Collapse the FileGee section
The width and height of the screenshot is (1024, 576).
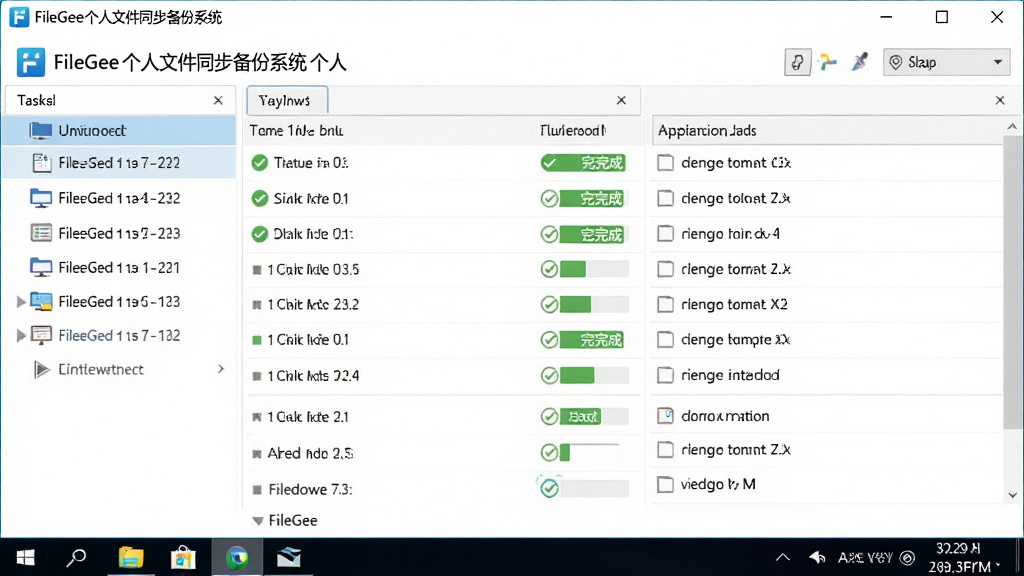tap(258, 521)
